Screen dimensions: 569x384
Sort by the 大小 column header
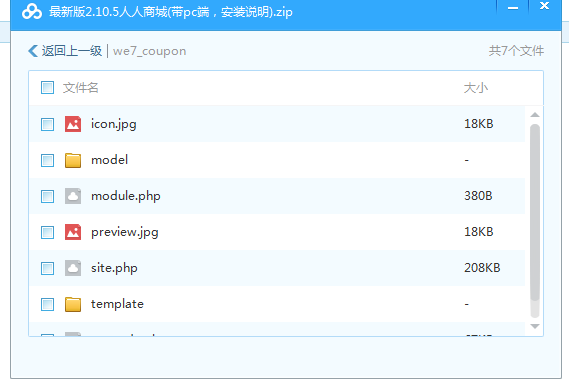[476, 87]
